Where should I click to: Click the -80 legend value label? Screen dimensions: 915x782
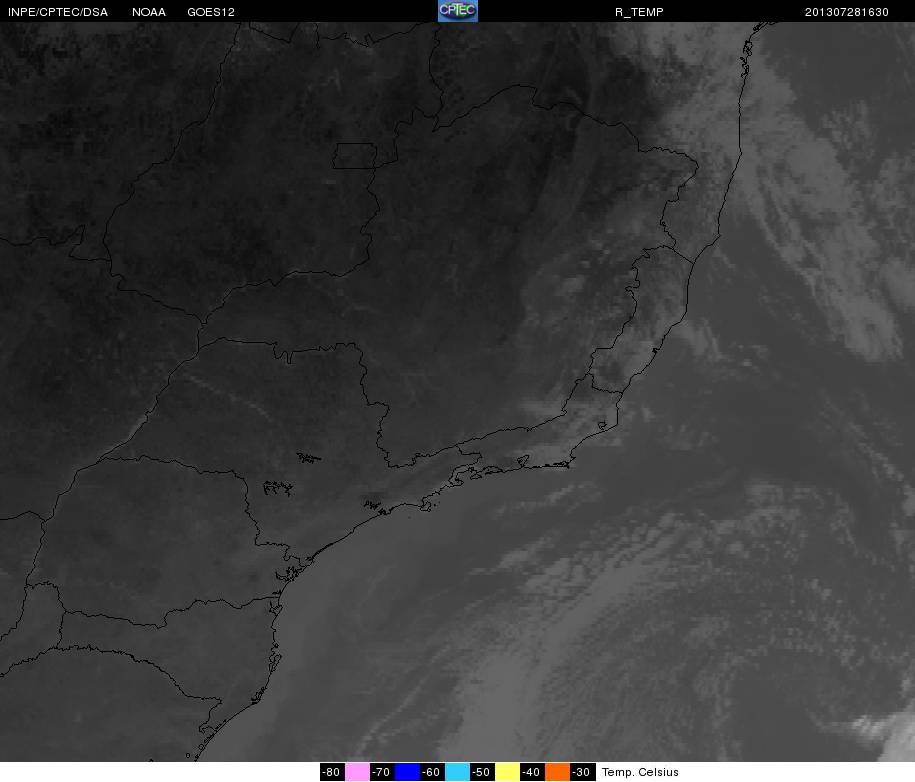(x=332, y=772)
